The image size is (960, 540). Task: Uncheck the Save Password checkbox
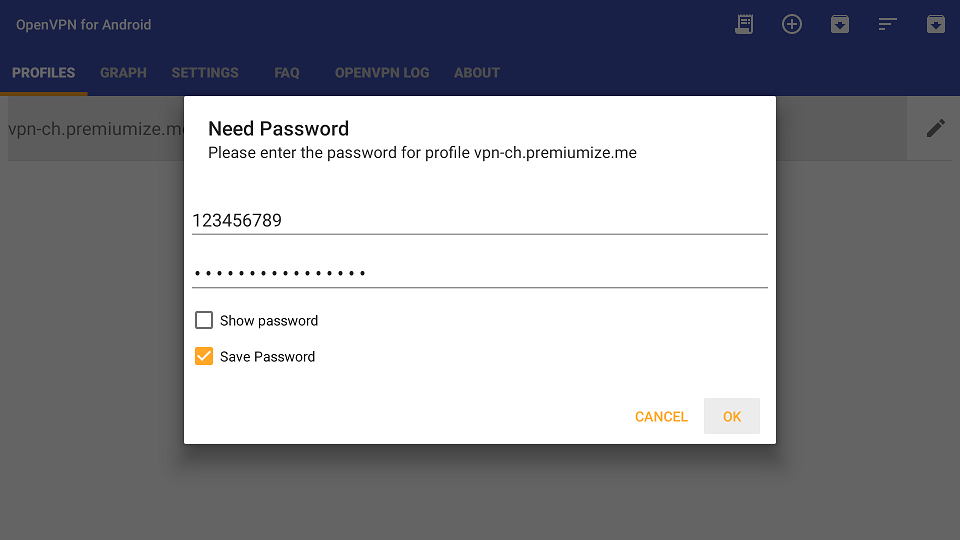(x=204, y=356)
